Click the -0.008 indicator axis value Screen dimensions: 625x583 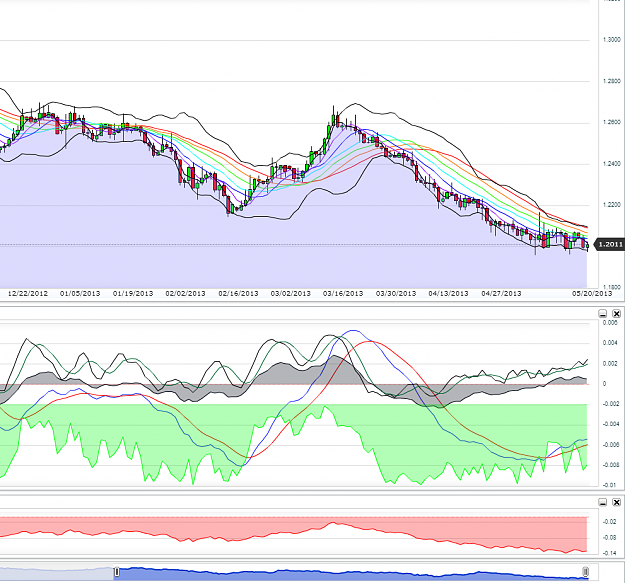610,465
